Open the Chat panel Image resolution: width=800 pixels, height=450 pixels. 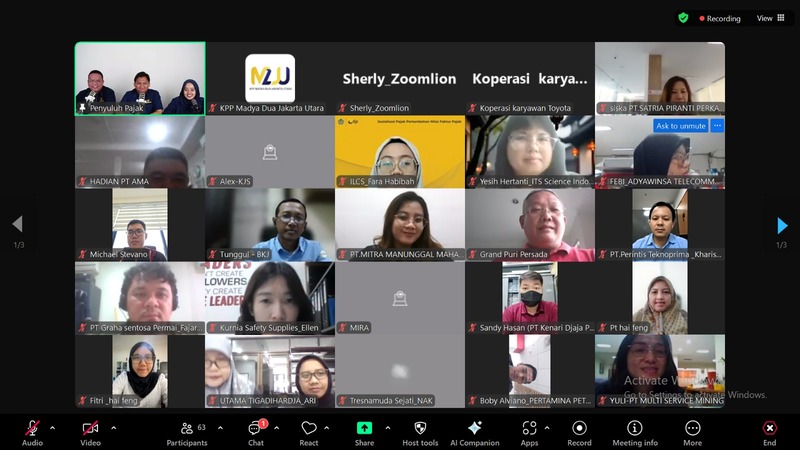254,430
